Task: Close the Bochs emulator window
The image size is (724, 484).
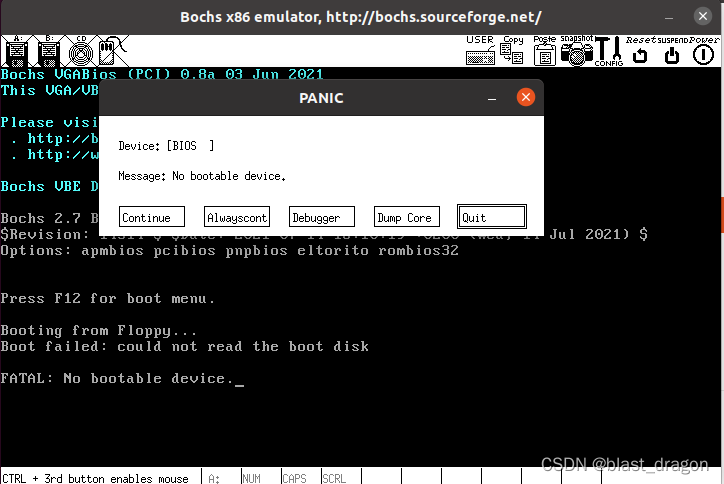Action: (703, 17)
